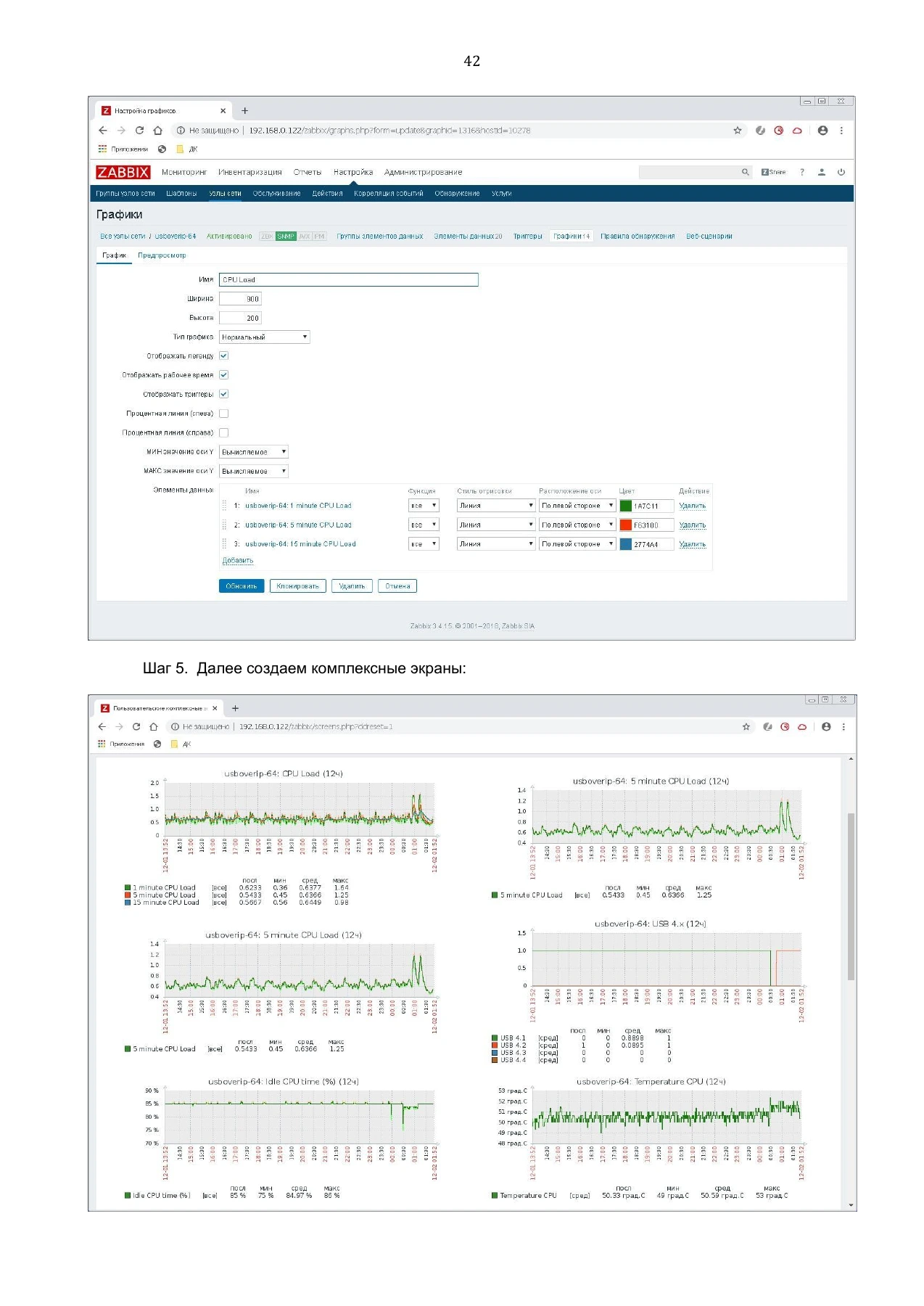Screen dimensions: 924x1306
Task: Switch to the Предпросмотр tab
Action: (x=162, y=255)
